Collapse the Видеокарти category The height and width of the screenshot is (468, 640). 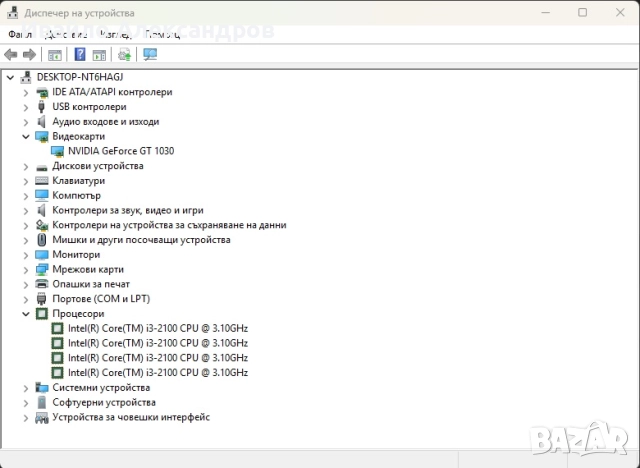(26, 137)
